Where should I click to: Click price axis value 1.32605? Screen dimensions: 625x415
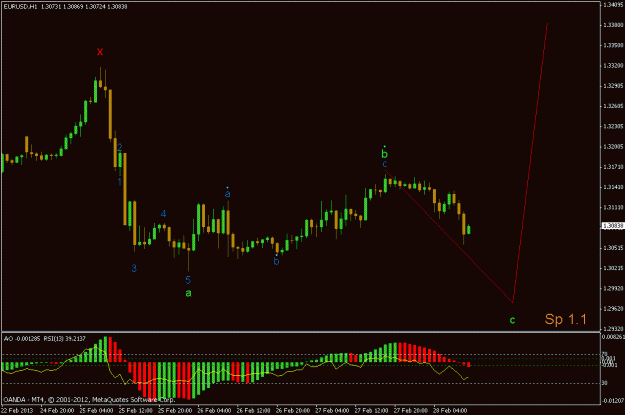click(x=613, y=106)
